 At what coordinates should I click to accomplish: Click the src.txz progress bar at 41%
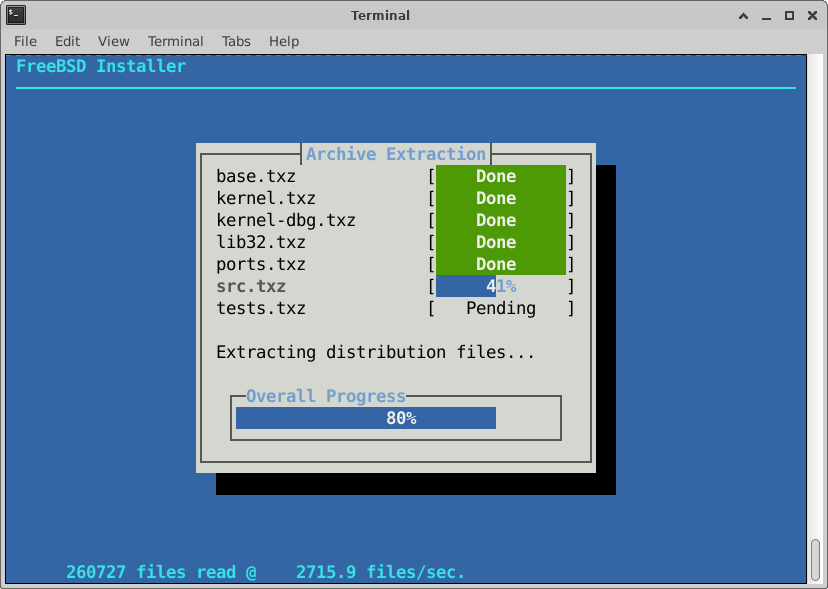click(501, 287)
